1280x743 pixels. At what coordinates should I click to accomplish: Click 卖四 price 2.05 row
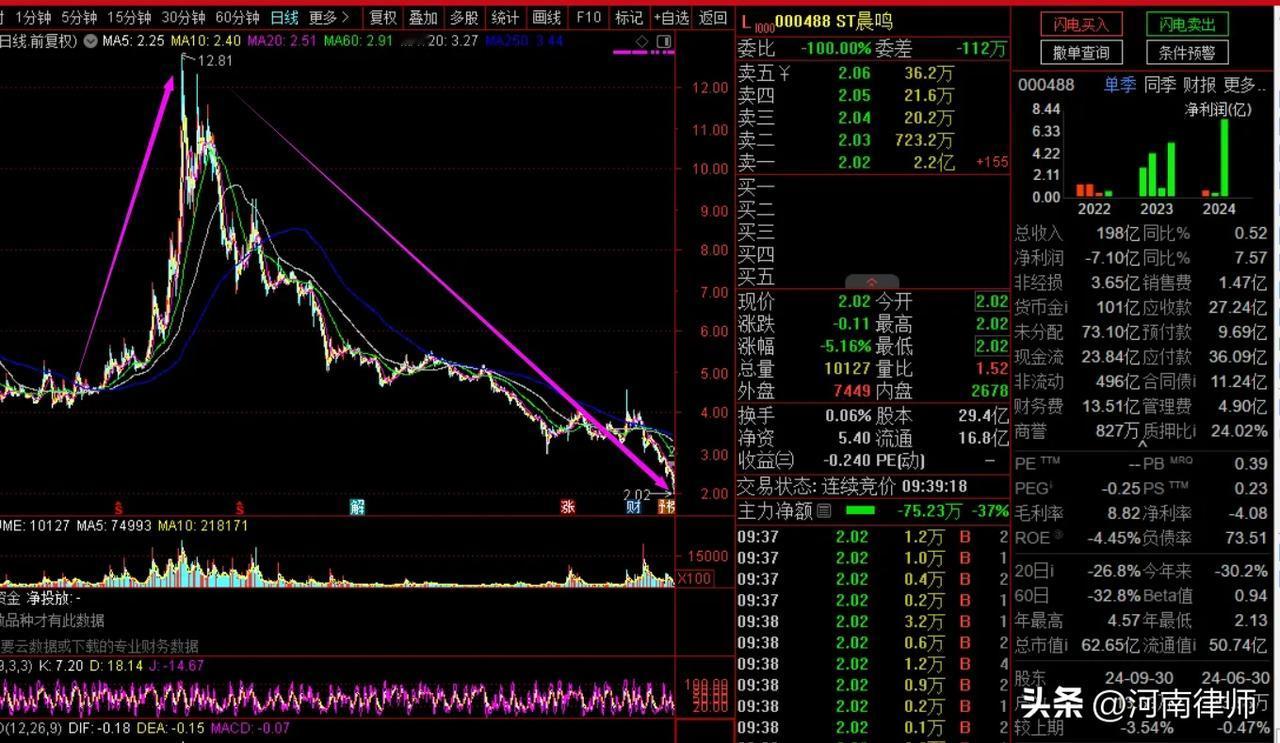coord(872,95)
